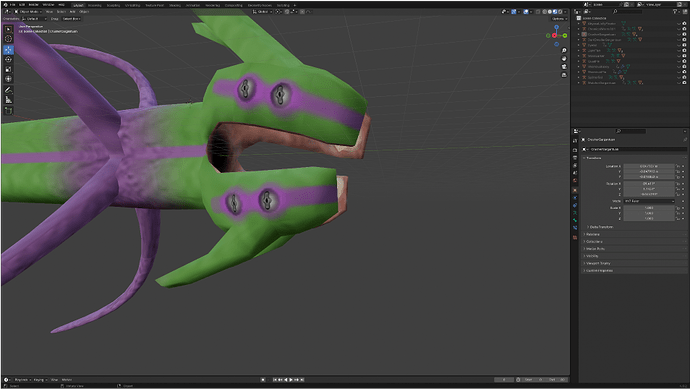The height and width of the screenshot is (389, 690).
Task: Toggle render camera icon of first outliner object
Action: coord(684,24)
